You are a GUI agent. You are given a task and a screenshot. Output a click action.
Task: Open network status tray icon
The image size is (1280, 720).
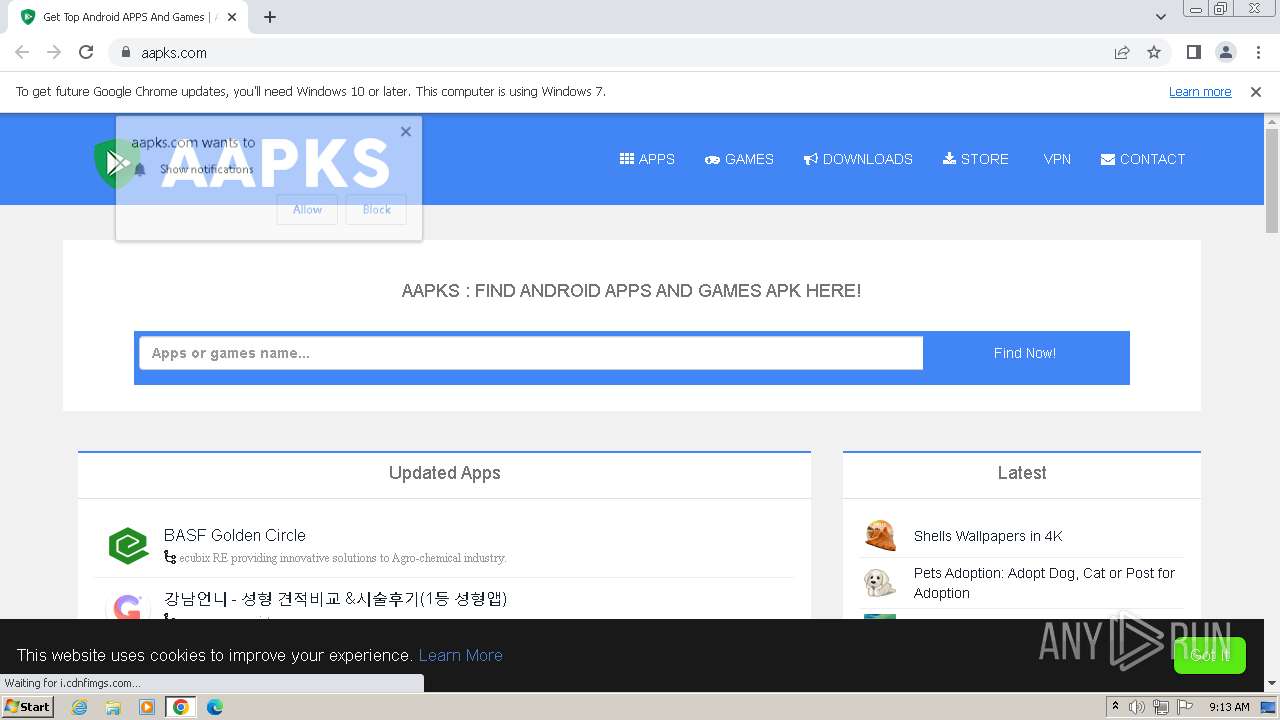1161,707
